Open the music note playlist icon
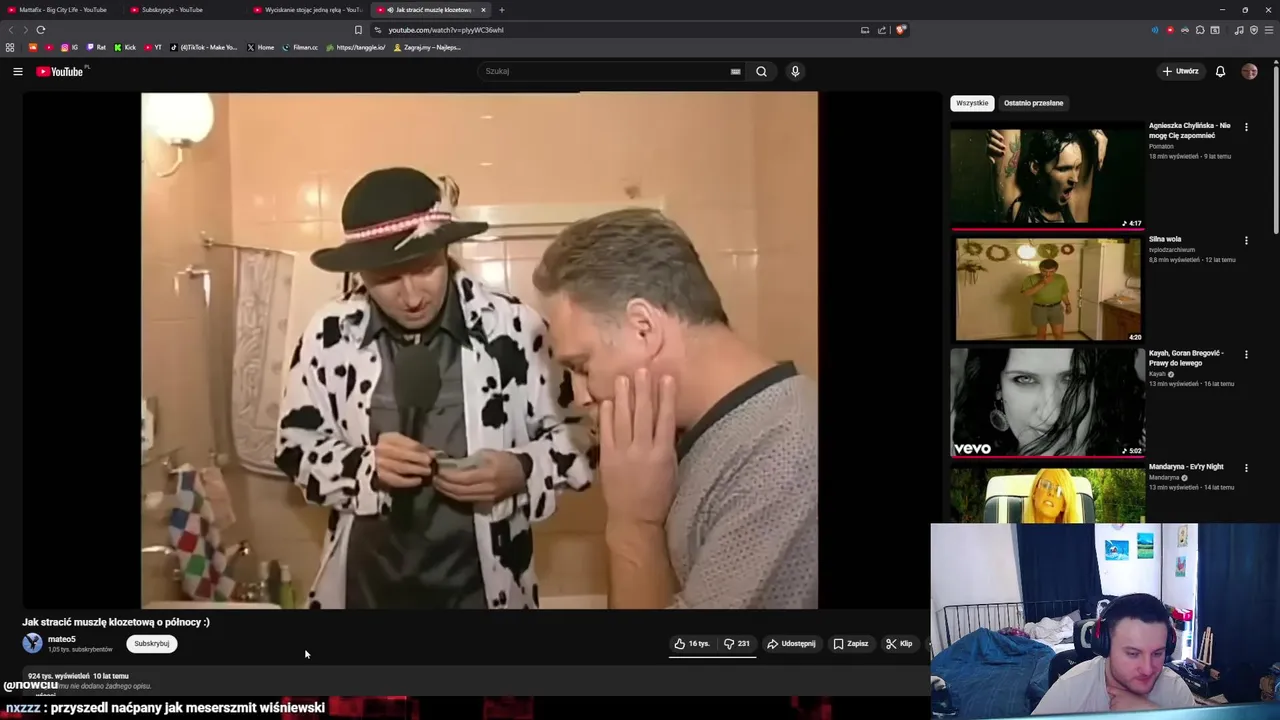Viewport: 1280px width, 720px height. pyautogui.click(x=1239, y=30)
